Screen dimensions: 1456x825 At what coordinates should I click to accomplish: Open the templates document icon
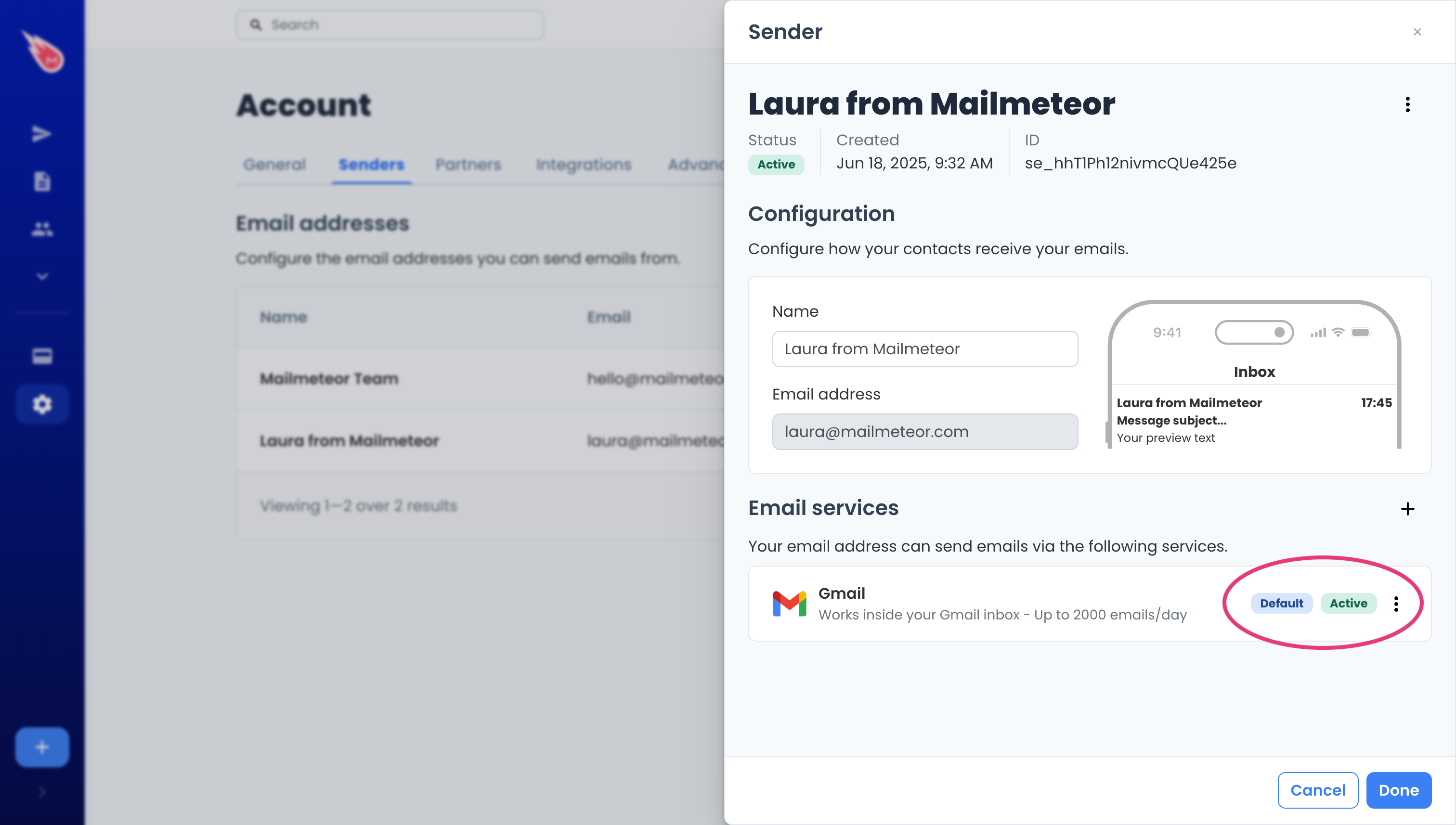pos(42,182)
